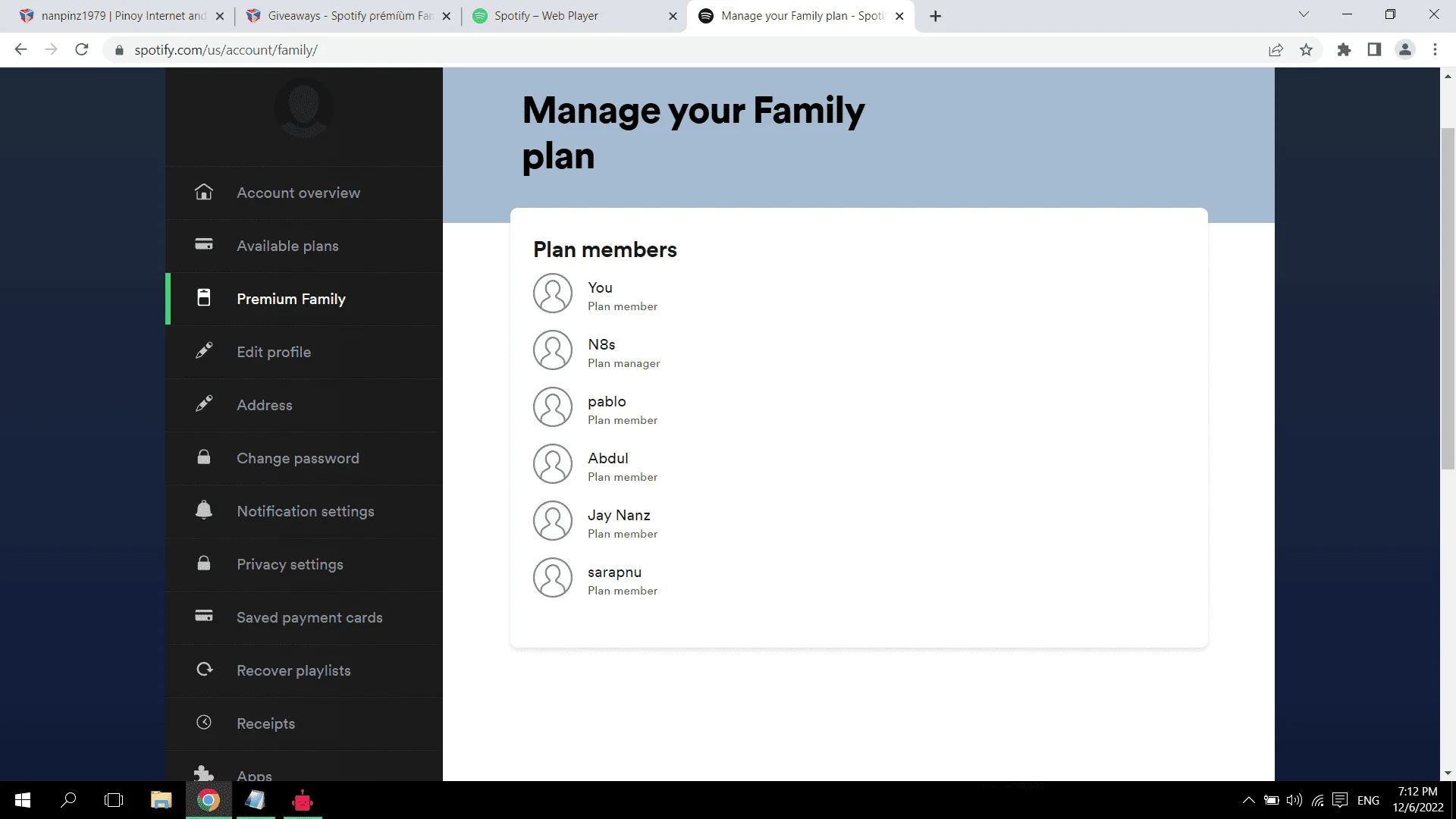Click the taskbar clock showing 7:12 PM
This screenshot has height=819, width=1456.
1417,800
